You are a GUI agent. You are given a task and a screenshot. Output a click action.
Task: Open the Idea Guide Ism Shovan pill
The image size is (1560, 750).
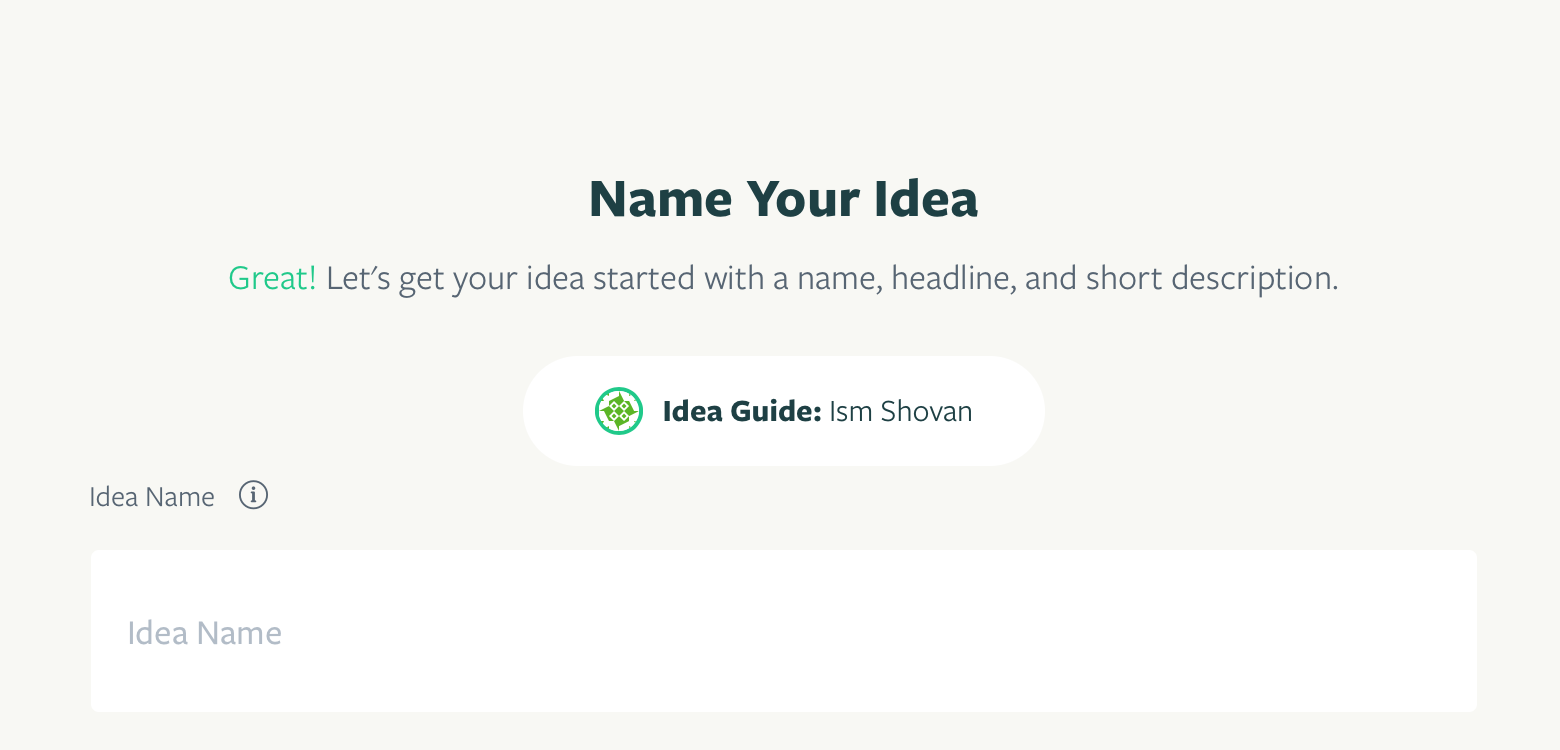coord(784,411)
